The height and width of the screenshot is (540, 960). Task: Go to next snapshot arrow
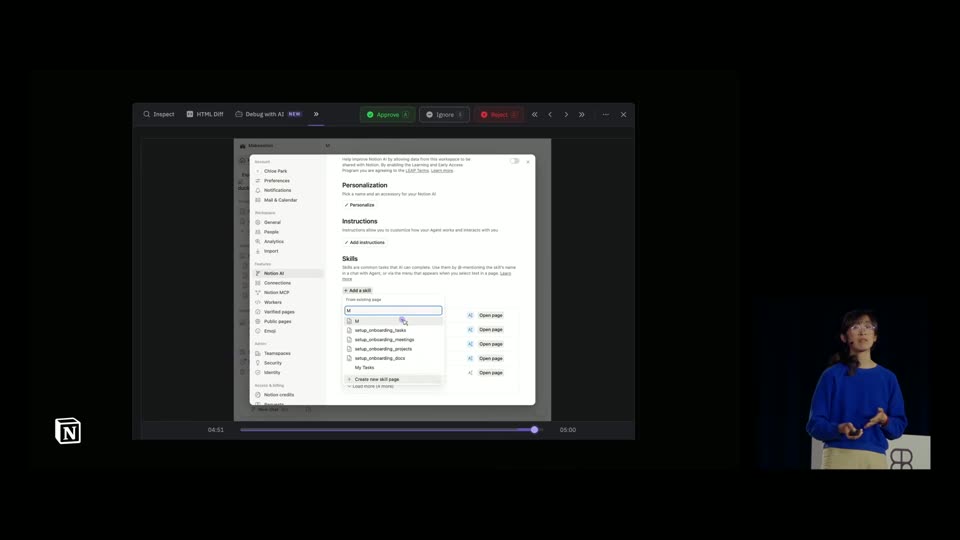(566, 114)
